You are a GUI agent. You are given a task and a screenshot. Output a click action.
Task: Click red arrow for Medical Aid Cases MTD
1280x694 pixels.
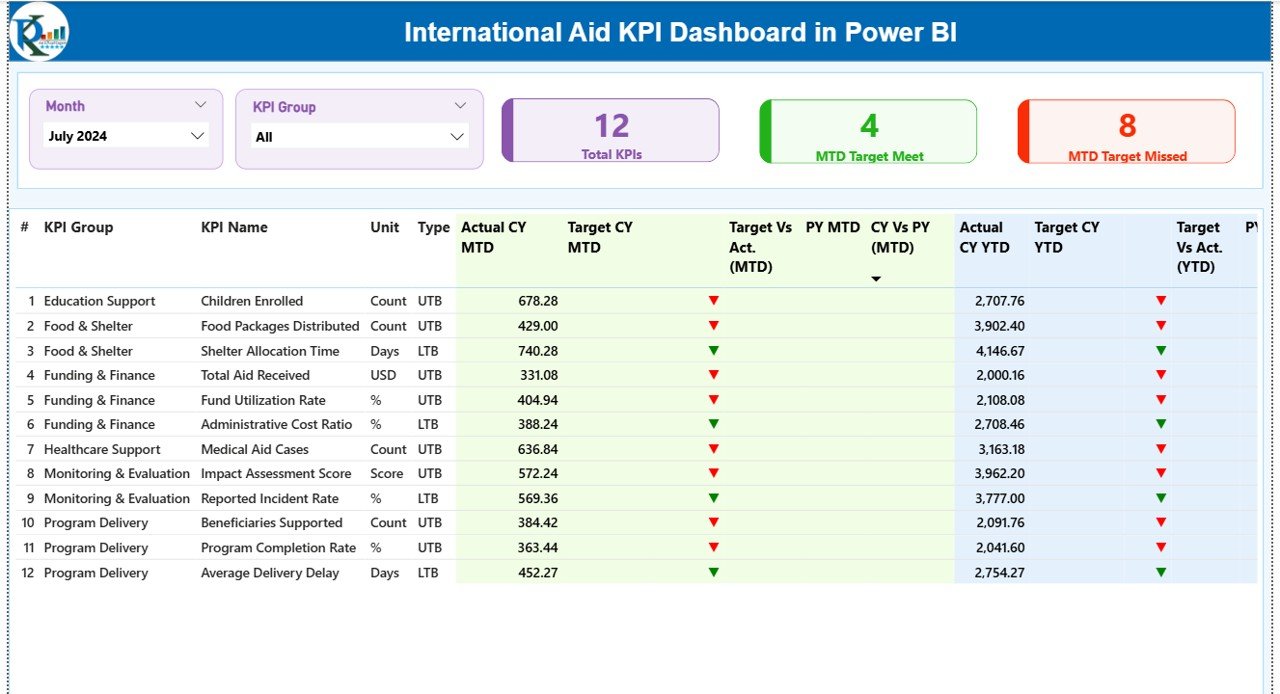click(713, 449)
